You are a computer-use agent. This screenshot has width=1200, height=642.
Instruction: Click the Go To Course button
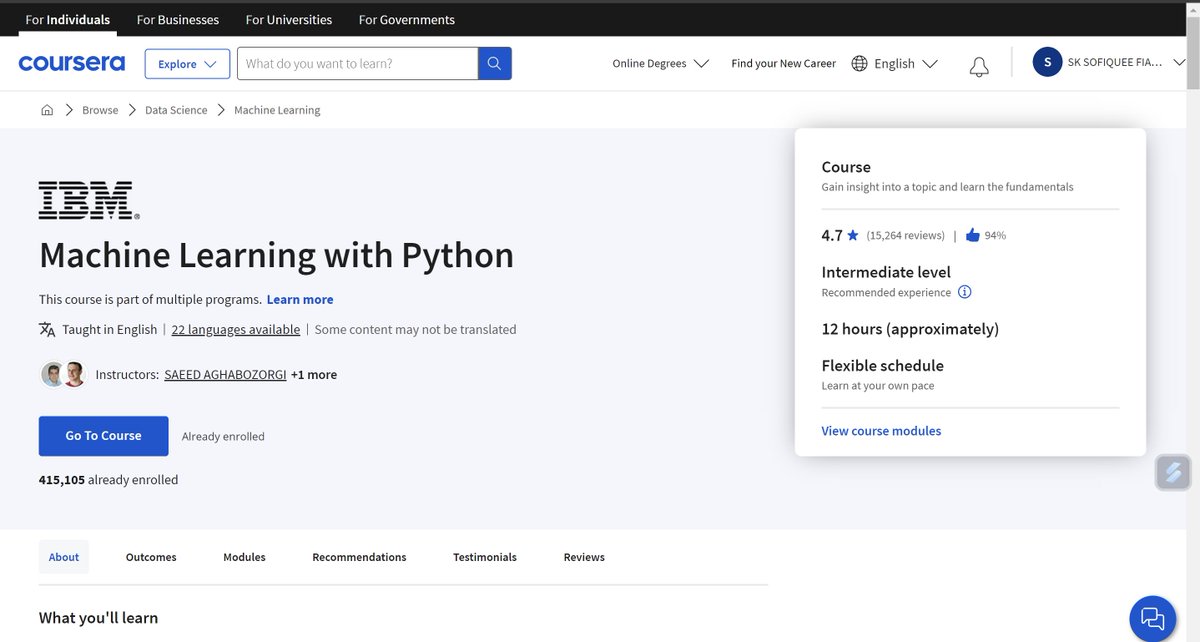(103, 436)
